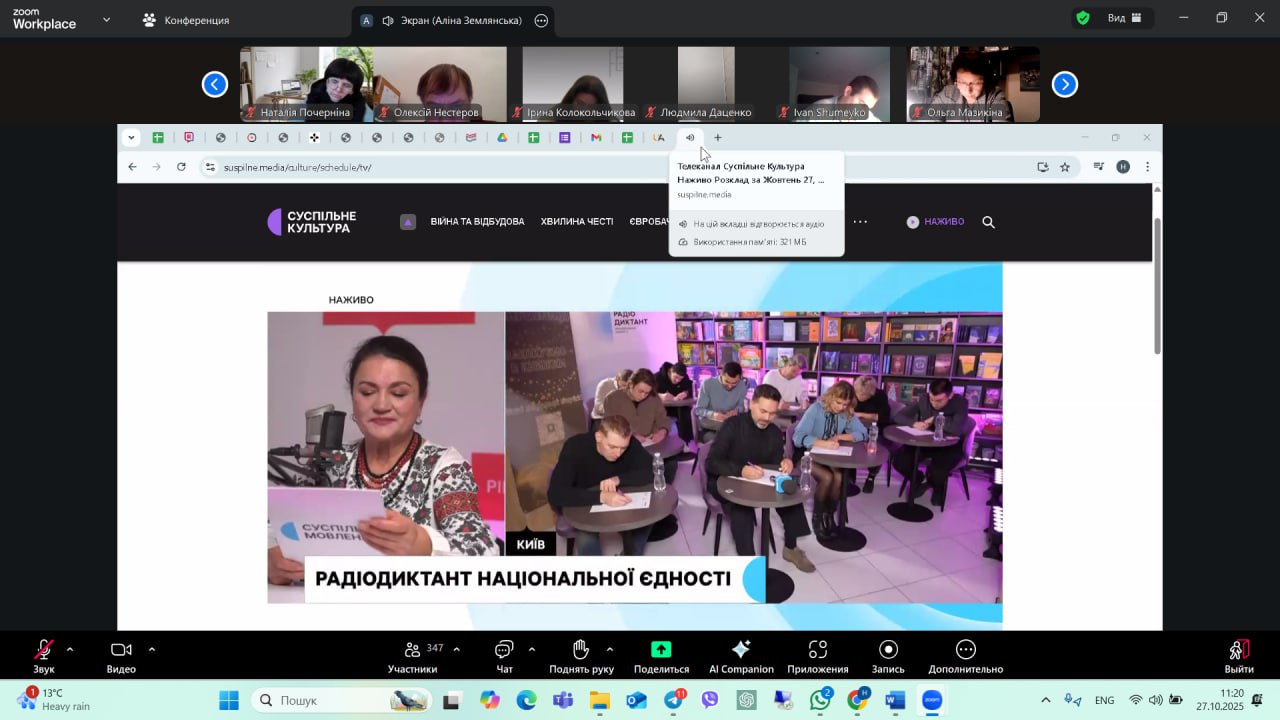Open AI Companion
The height and width of the screenshot is (720, 1280).
pyautogui.click(x=741, y=650)
